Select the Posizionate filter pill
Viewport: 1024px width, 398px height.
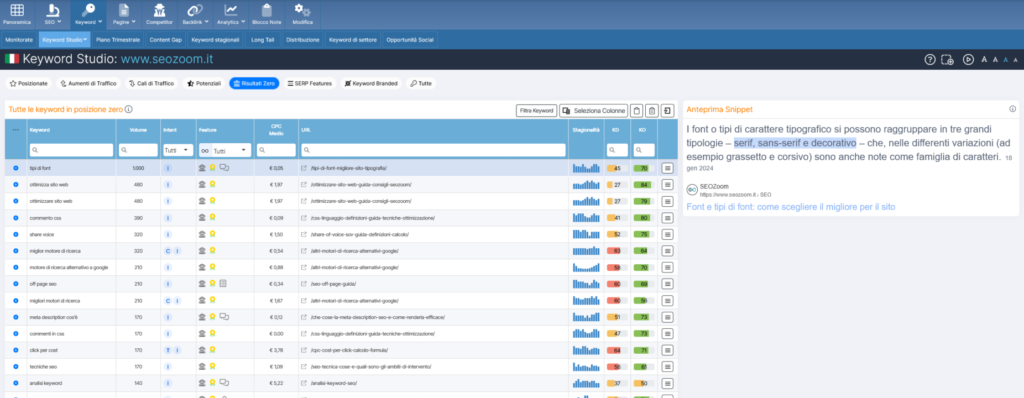(x=28, y=83)
